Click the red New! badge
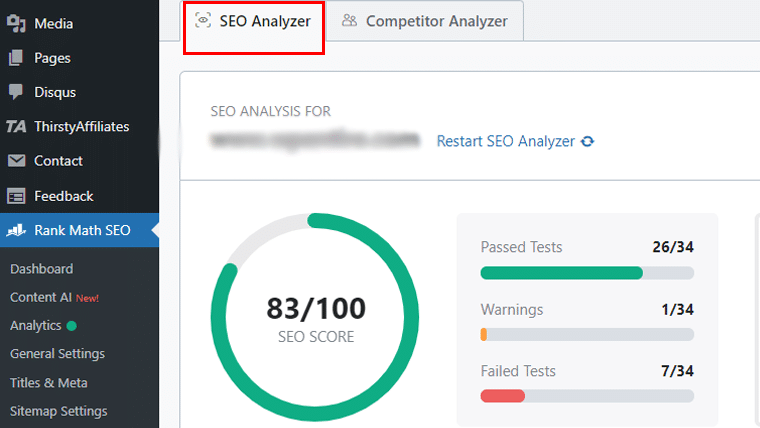The width and height of the screenshot is (760, 428). [x=87, y=298]
